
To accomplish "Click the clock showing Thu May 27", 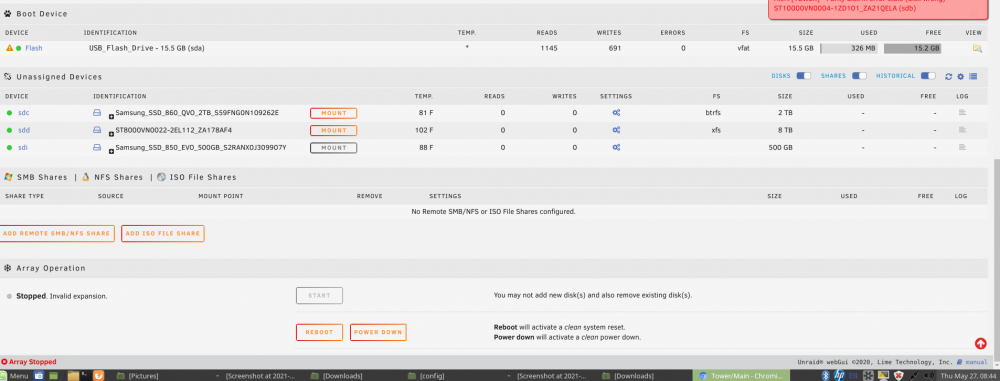I will [x=969, y=376].
